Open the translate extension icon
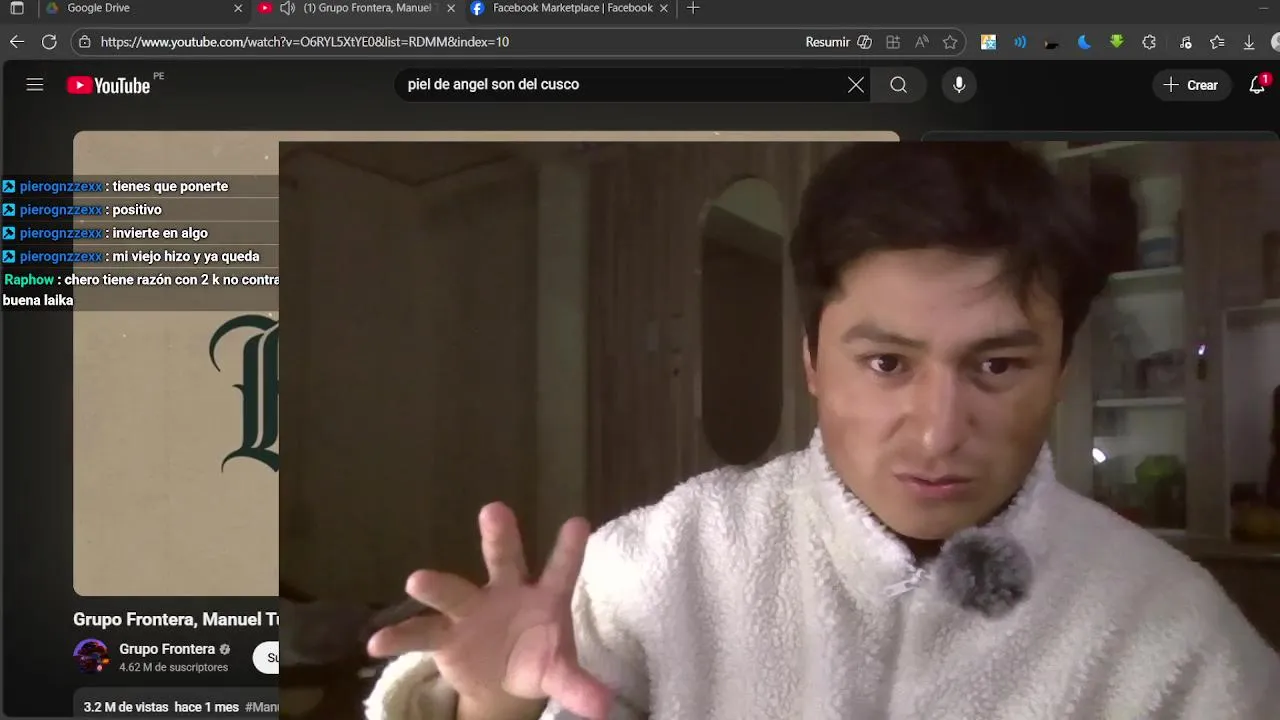The width and height of the screenshot is (1280, 720). (x=988, y=42)
